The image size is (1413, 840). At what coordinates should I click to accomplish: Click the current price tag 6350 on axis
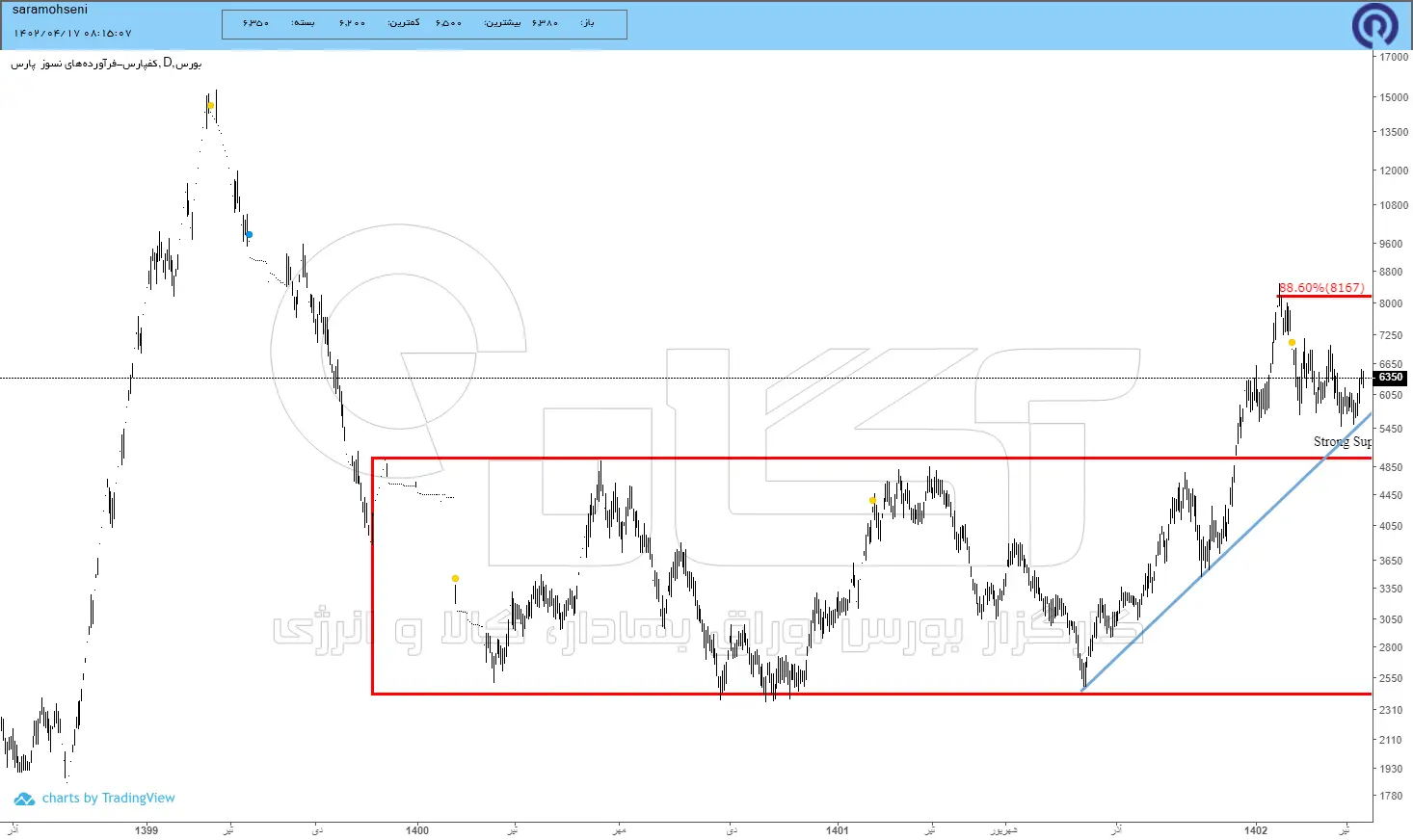click(x=1390, y=378)
